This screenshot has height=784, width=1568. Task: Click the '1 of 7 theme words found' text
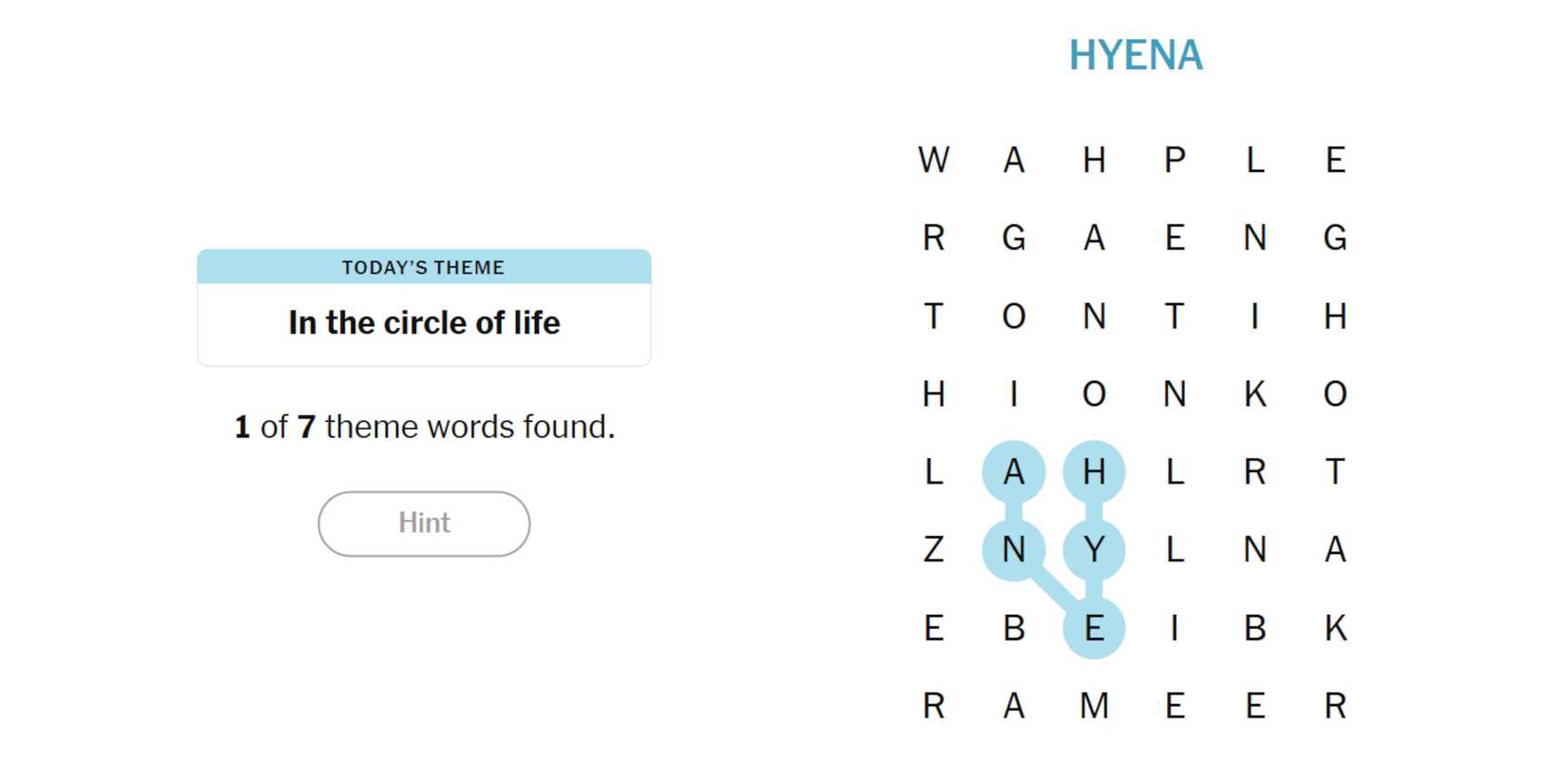pyautogui.click(x=424, y=427)
